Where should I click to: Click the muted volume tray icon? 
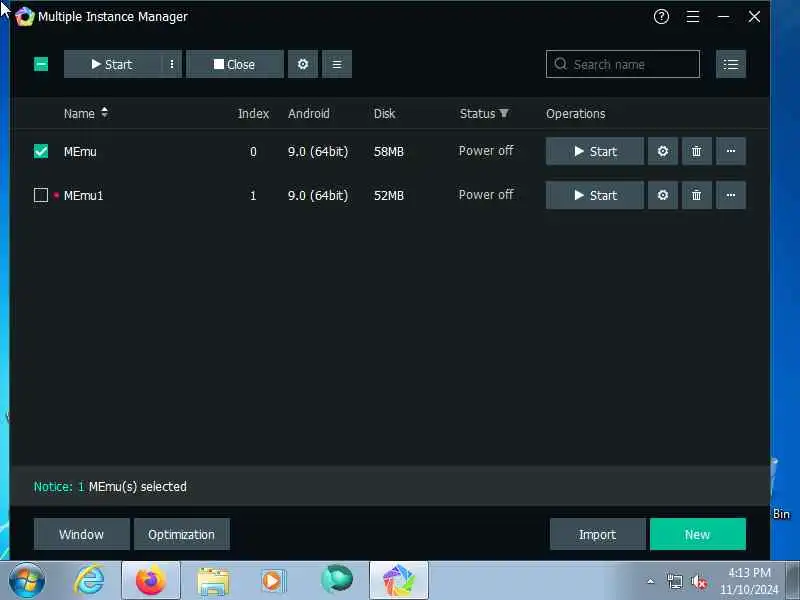[698, 582]
